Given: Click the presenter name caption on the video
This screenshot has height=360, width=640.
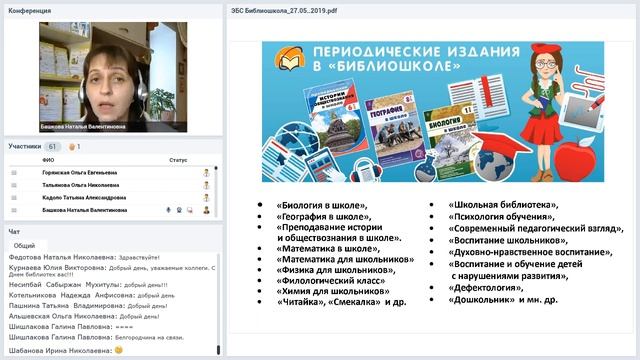Looking at the screenshot, I should click(83, 127).
